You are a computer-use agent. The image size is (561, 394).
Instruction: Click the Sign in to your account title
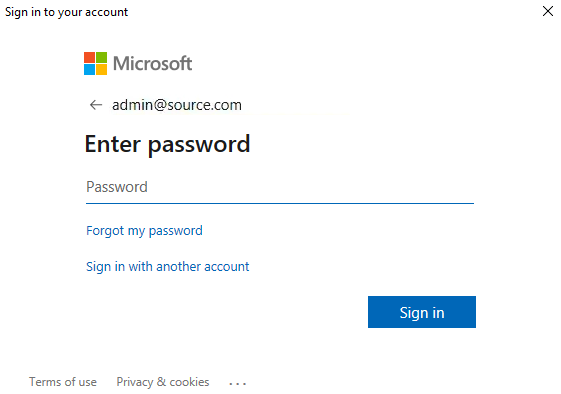(x=66, y=12)
